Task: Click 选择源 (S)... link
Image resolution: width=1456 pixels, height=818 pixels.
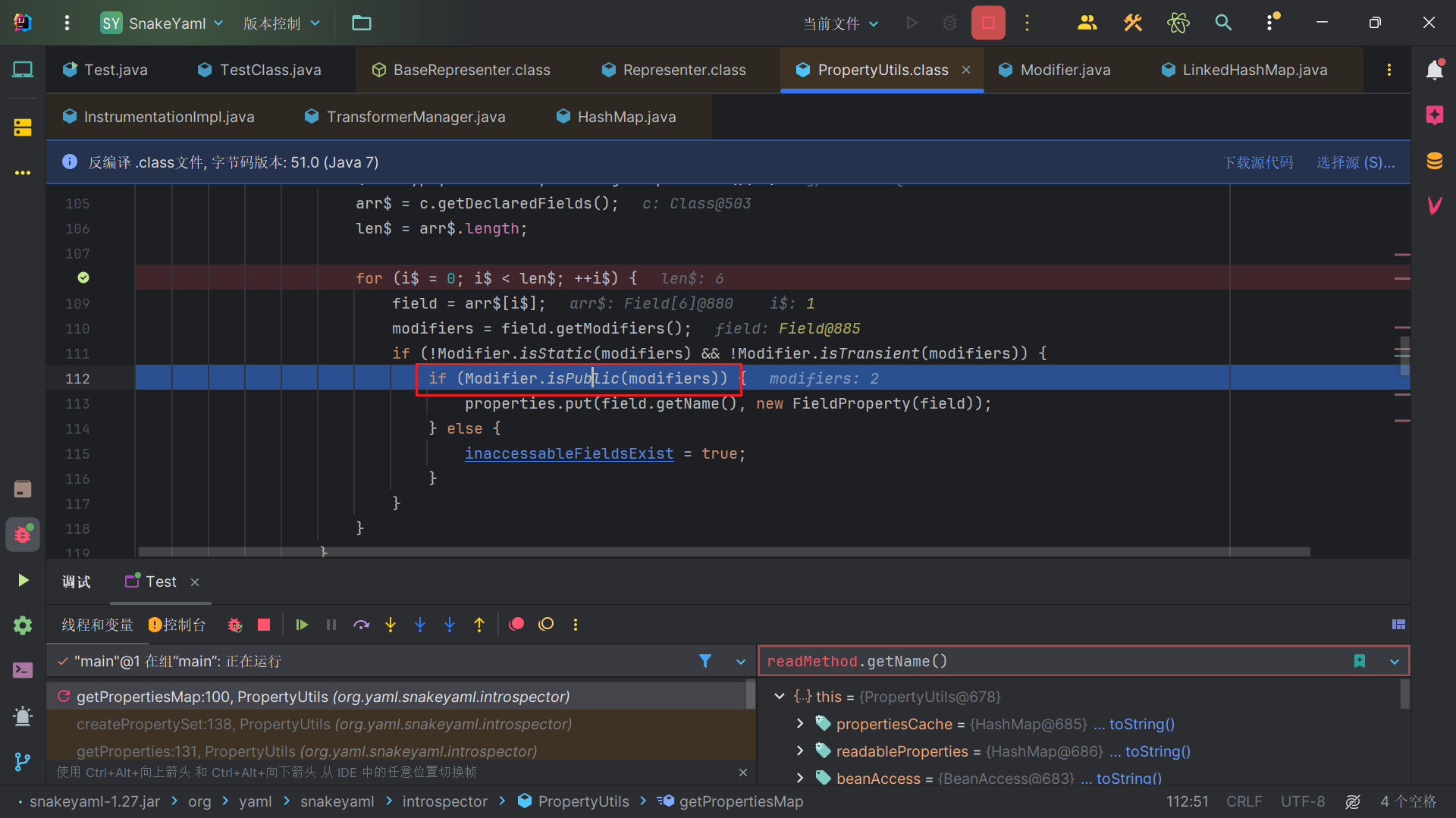Action: [x=1355, y=162]
